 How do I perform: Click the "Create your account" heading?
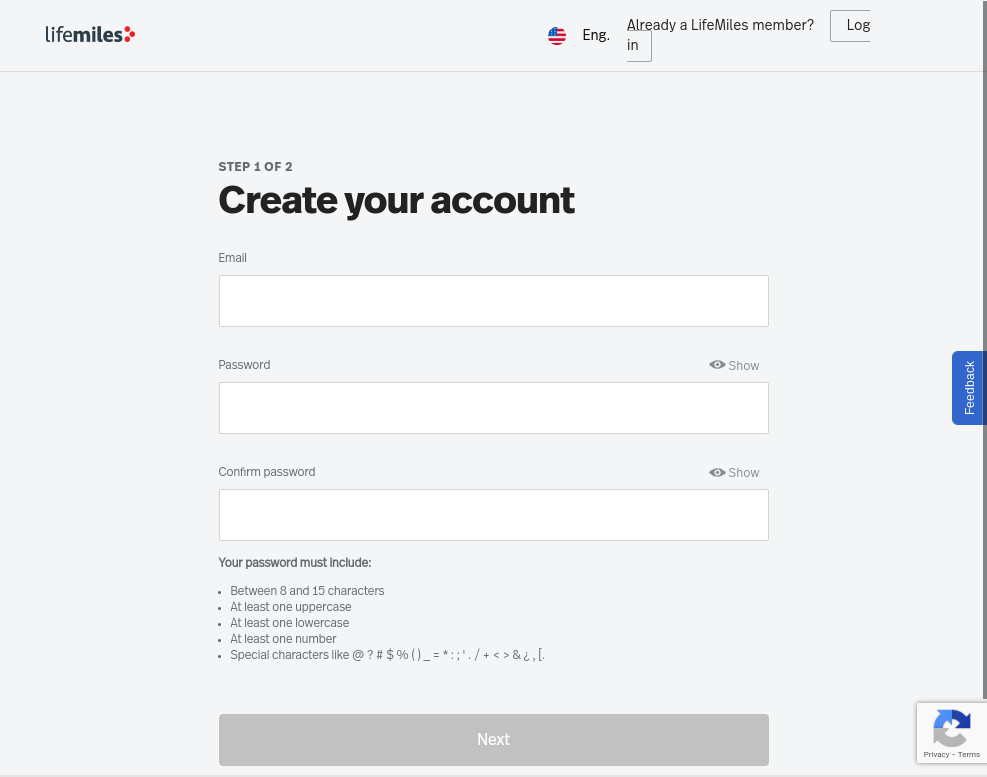coord(396,201)
